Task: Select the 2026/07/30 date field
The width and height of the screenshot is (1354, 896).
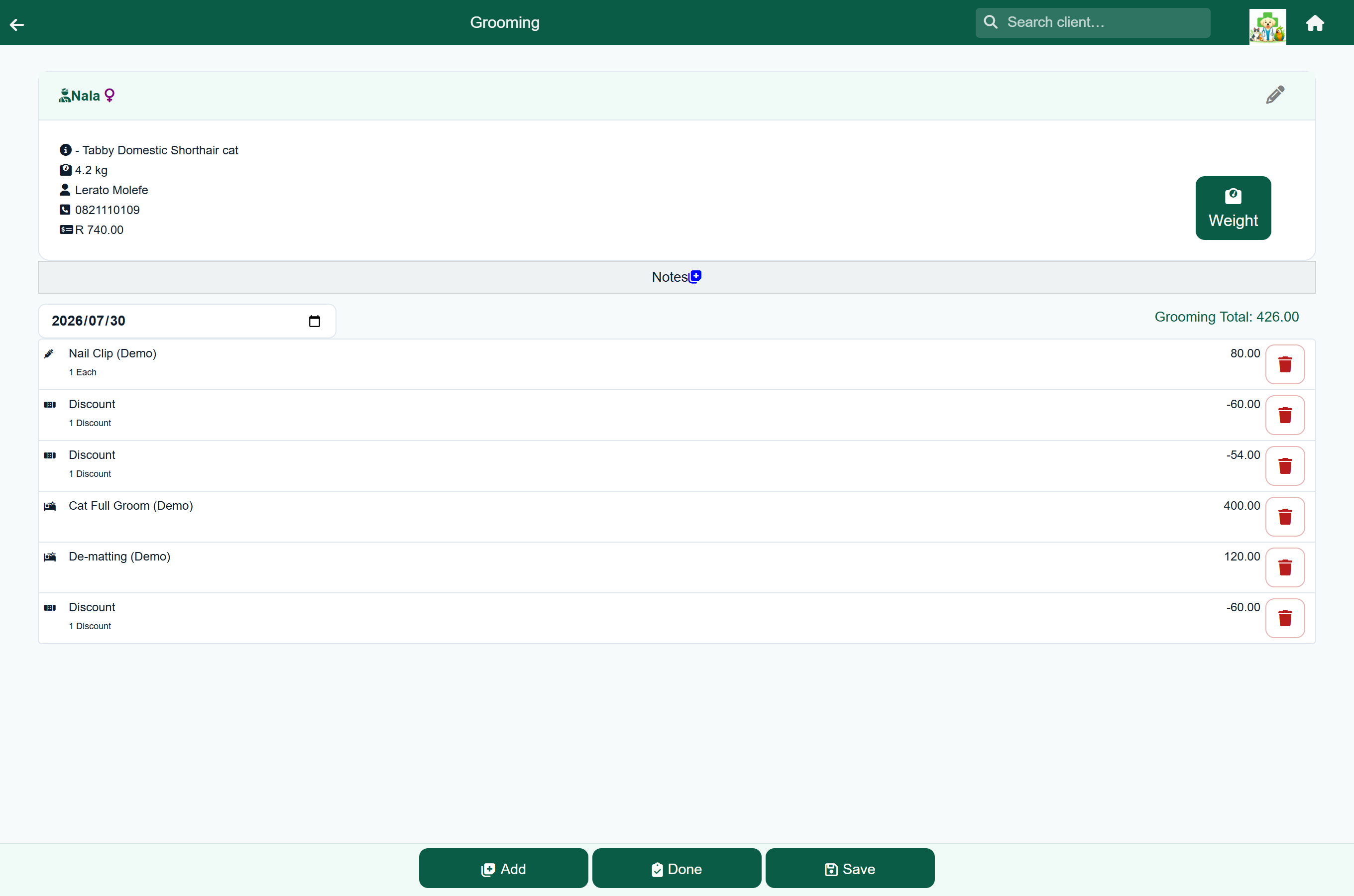Action: (187, 321)
